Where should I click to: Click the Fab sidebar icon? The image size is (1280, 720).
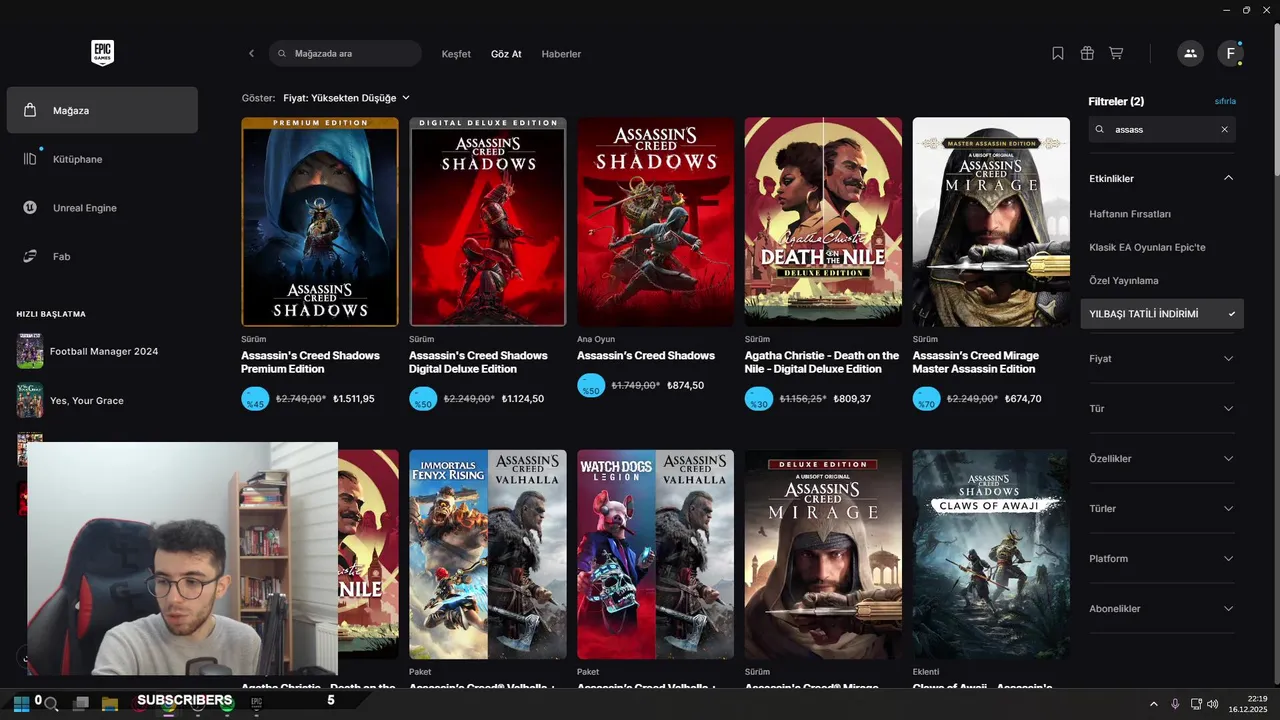30,257
